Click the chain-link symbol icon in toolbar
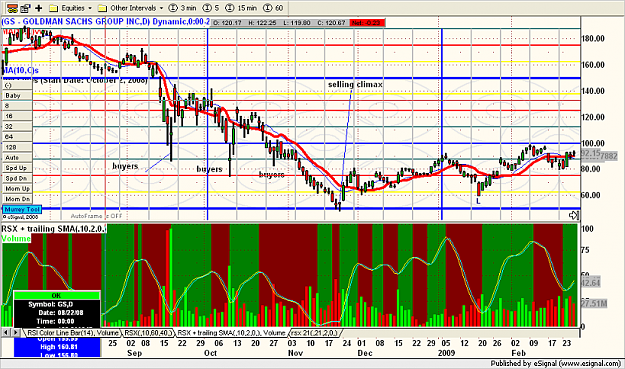Image resolution: width=625 pixels, height=369 pixels. (x=12, y=8)
